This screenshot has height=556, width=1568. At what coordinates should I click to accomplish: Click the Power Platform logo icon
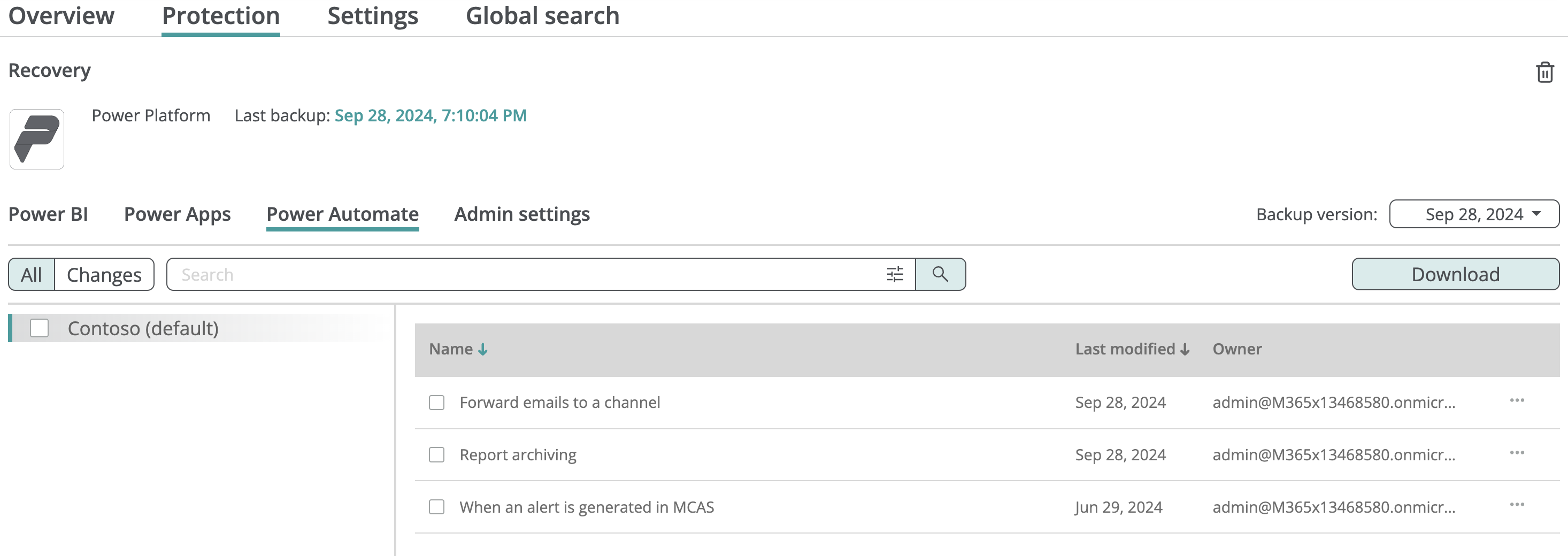coord(36,140)
